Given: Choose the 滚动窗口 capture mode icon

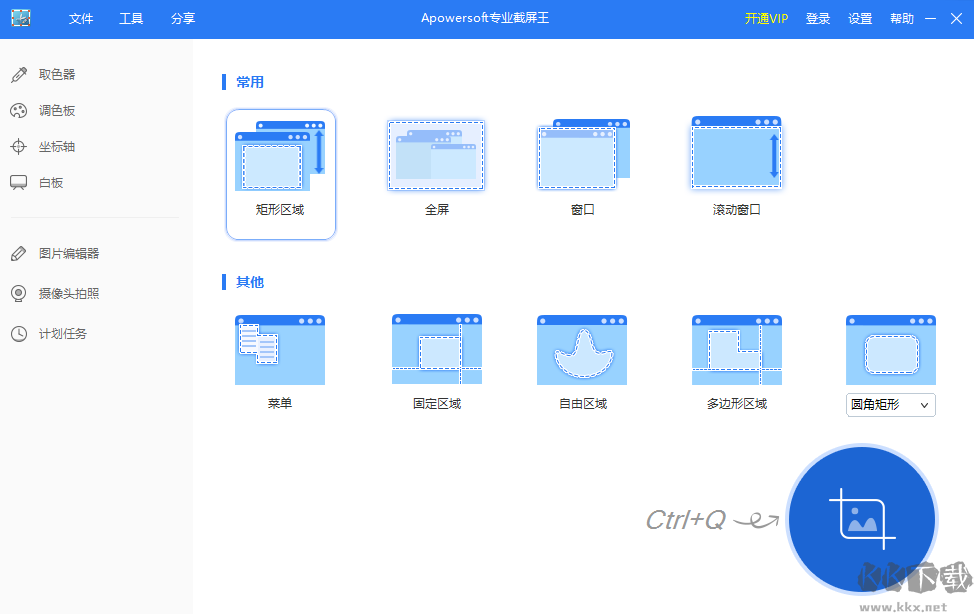Looking at the screenshot, I should click(x=736, y=152).
